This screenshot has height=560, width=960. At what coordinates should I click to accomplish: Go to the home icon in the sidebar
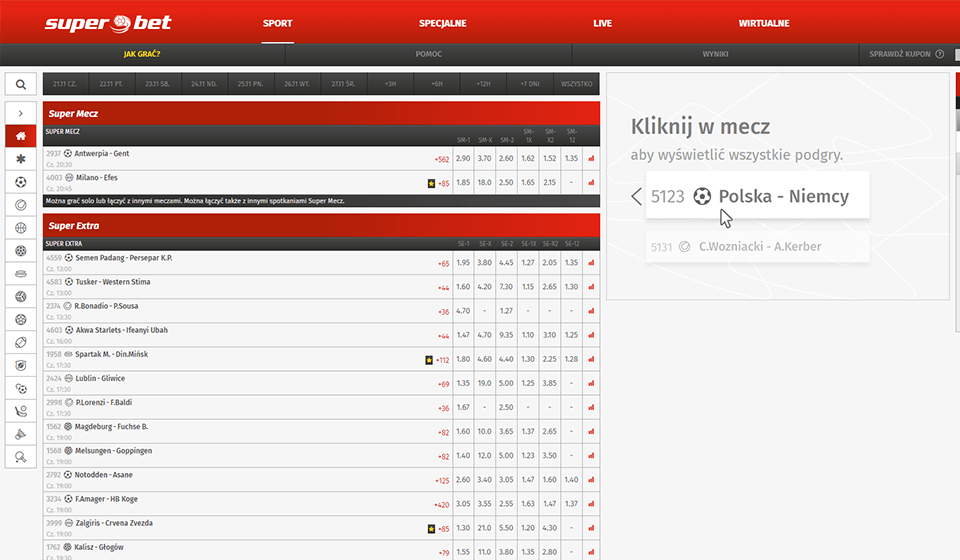click(21, 136)
